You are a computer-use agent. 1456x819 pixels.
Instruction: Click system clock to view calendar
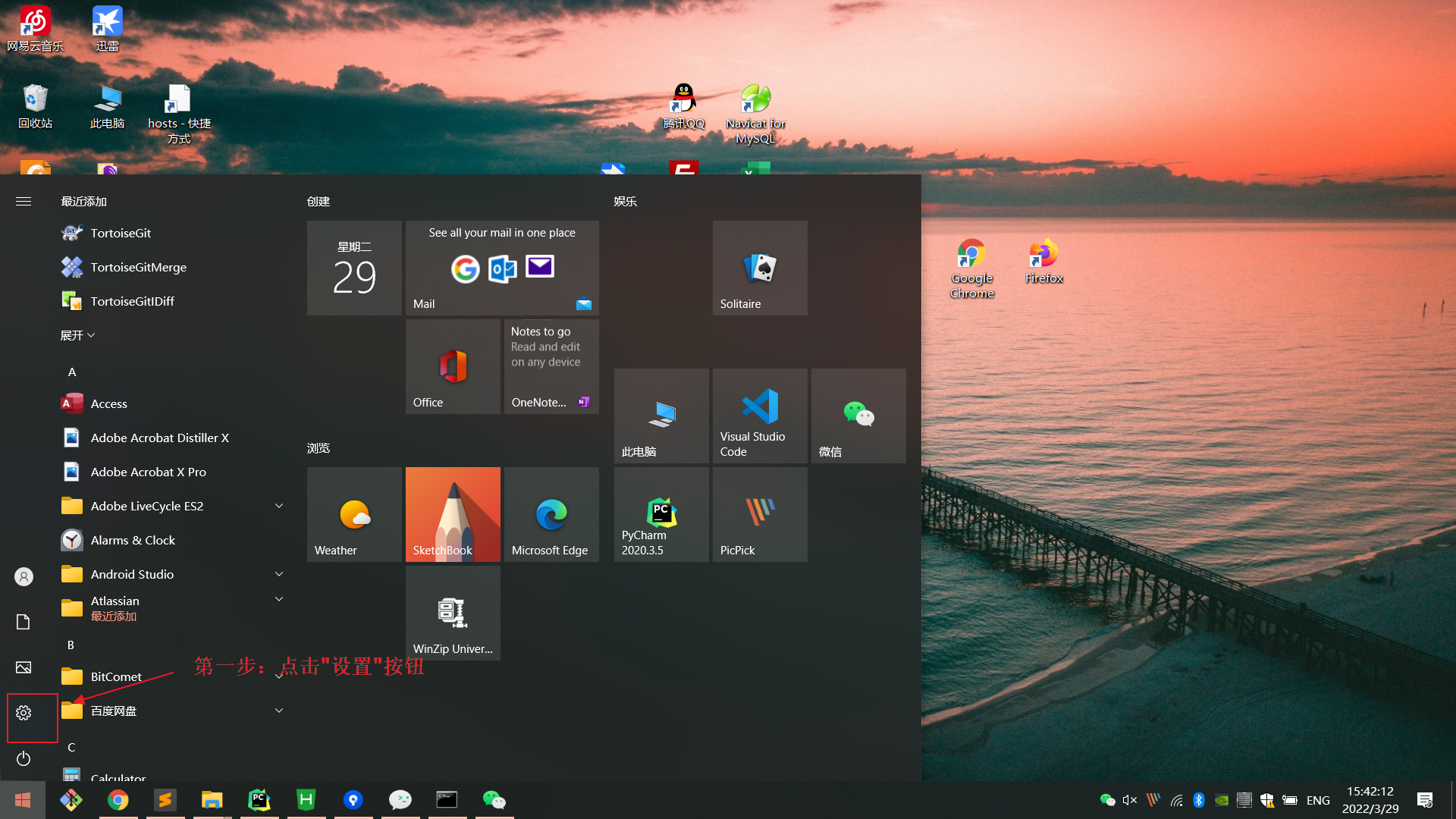pyautogui.click(x=1374, y=799)
